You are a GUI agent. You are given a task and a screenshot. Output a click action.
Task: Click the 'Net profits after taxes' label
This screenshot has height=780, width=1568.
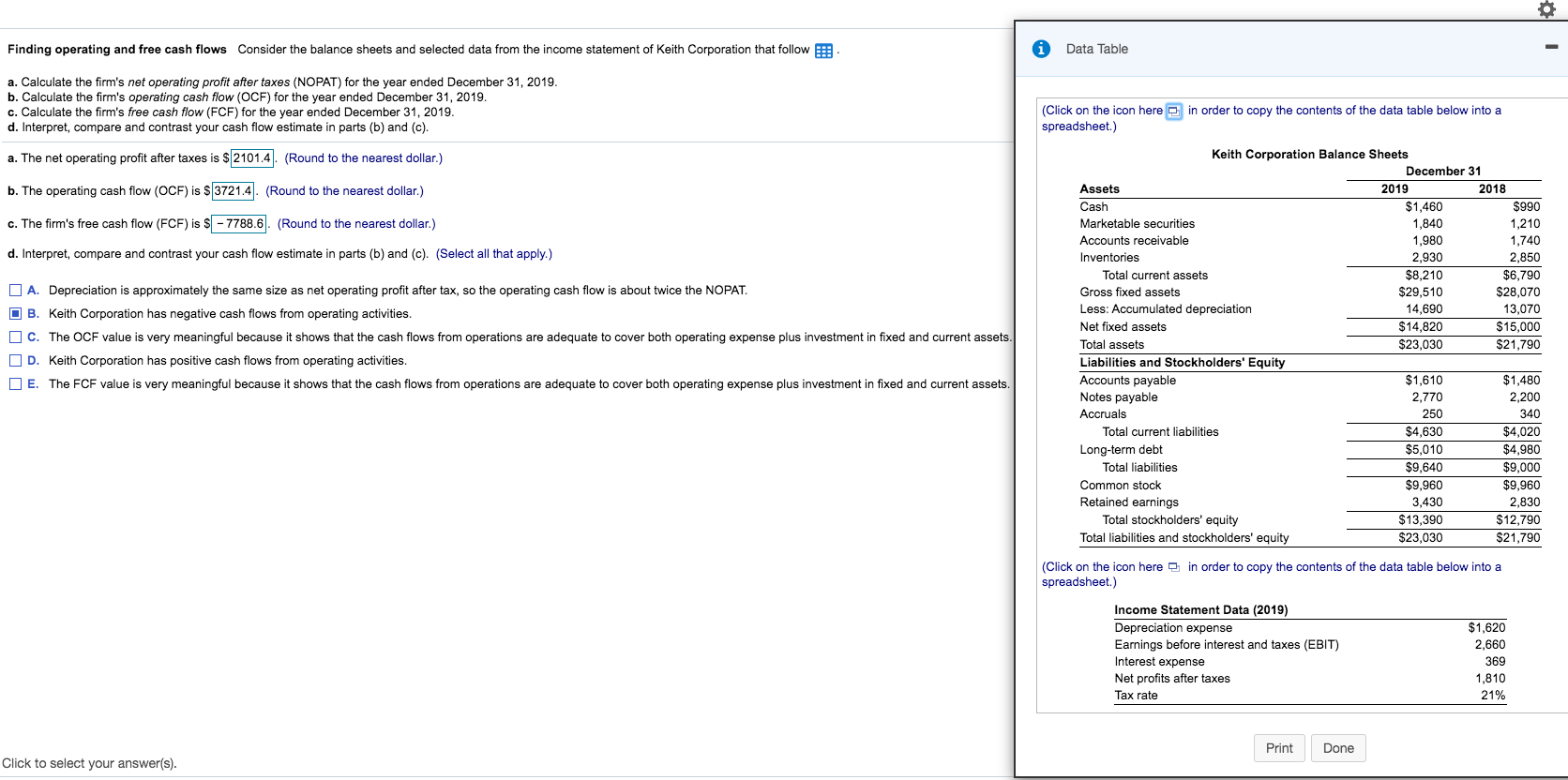click(1172, 679)
